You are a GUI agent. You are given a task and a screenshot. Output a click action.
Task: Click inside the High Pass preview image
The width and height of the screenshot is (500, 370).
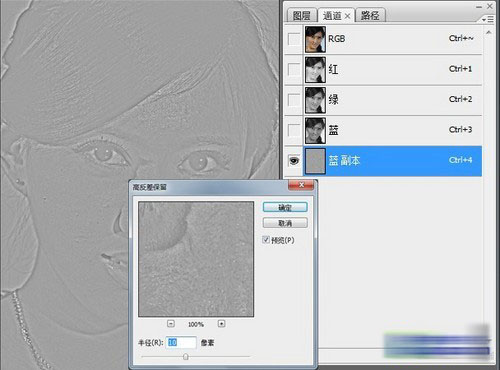pos(196,259)
